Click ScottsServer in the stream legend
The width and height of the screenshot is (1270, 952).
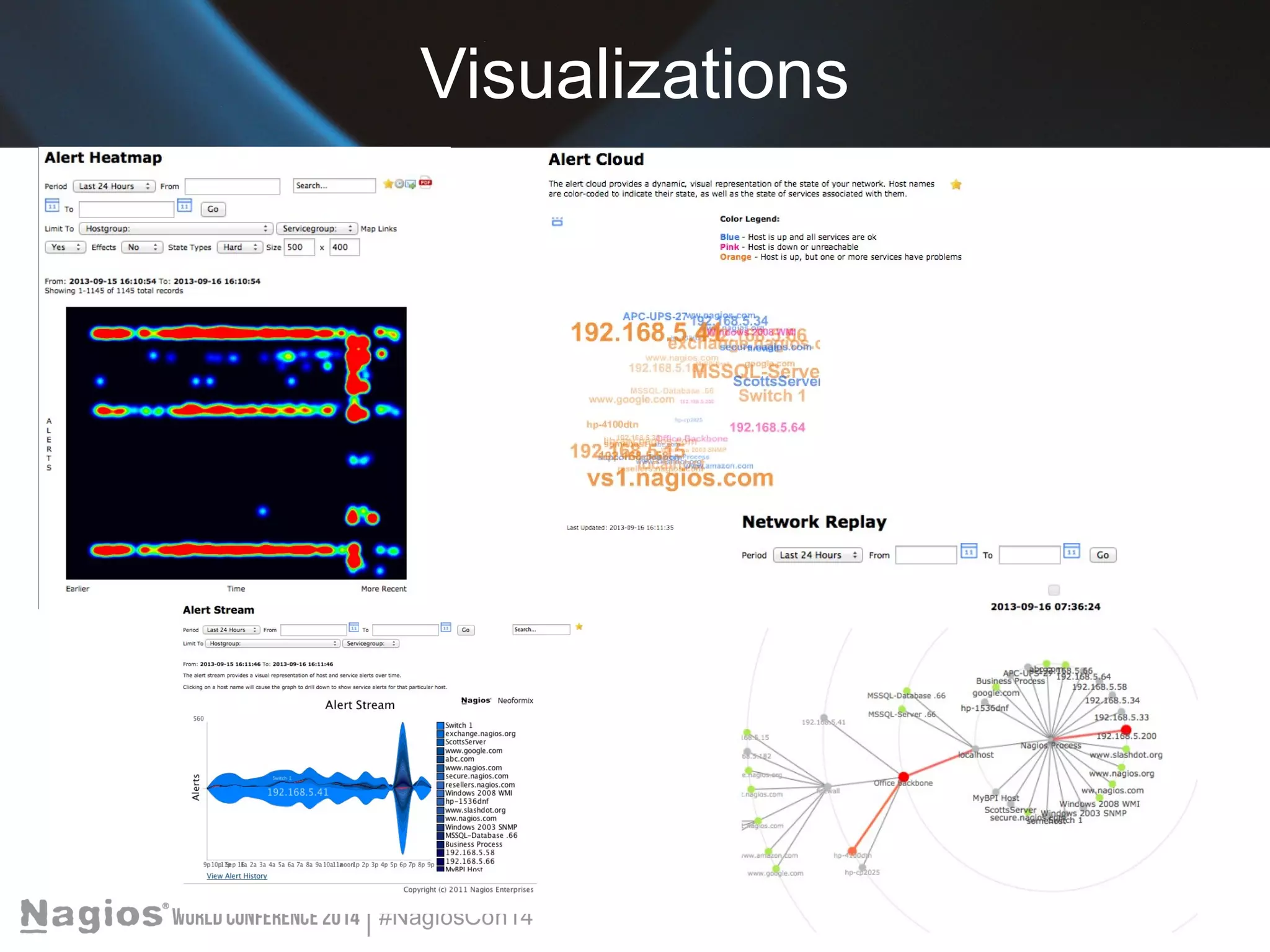[x=466, y=742]
